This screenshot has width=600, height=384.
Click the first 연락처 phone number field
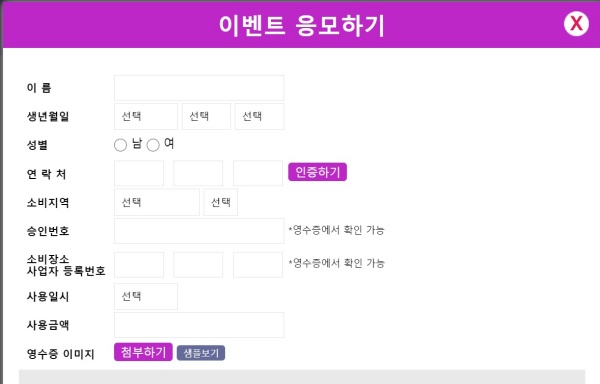pyautogui.click(x=139, y=173)
